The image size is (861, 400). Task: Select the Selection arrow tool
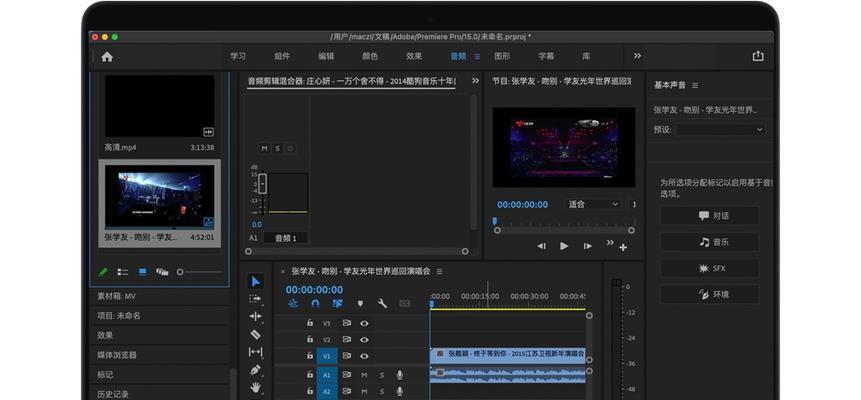(255, 281)
